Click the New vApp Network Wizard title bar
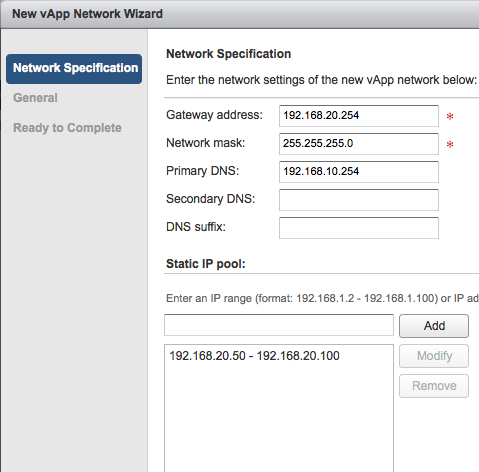 (239, 14)
